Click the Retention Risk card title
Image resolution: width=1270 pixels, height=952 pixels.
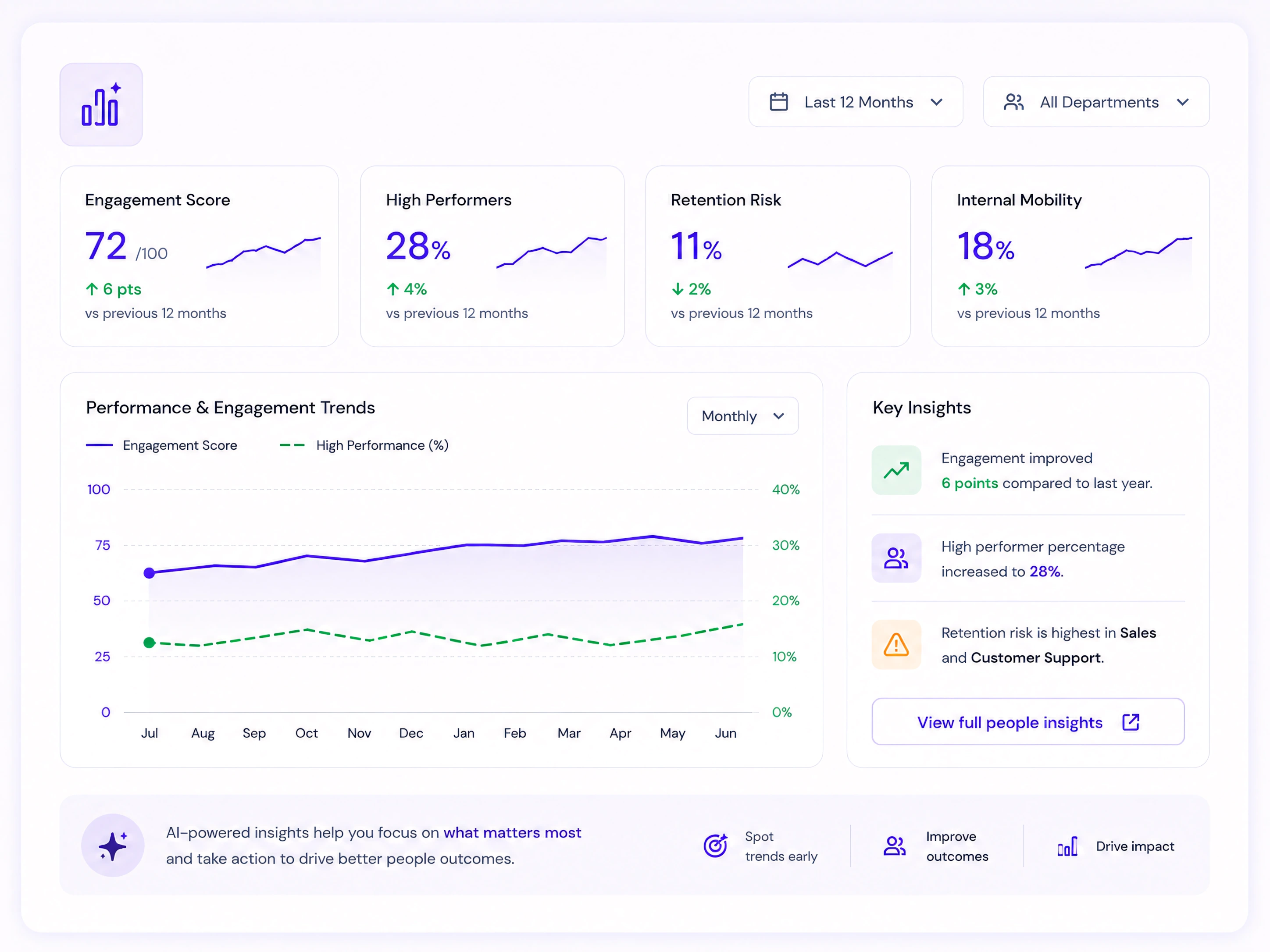(726, 200)
